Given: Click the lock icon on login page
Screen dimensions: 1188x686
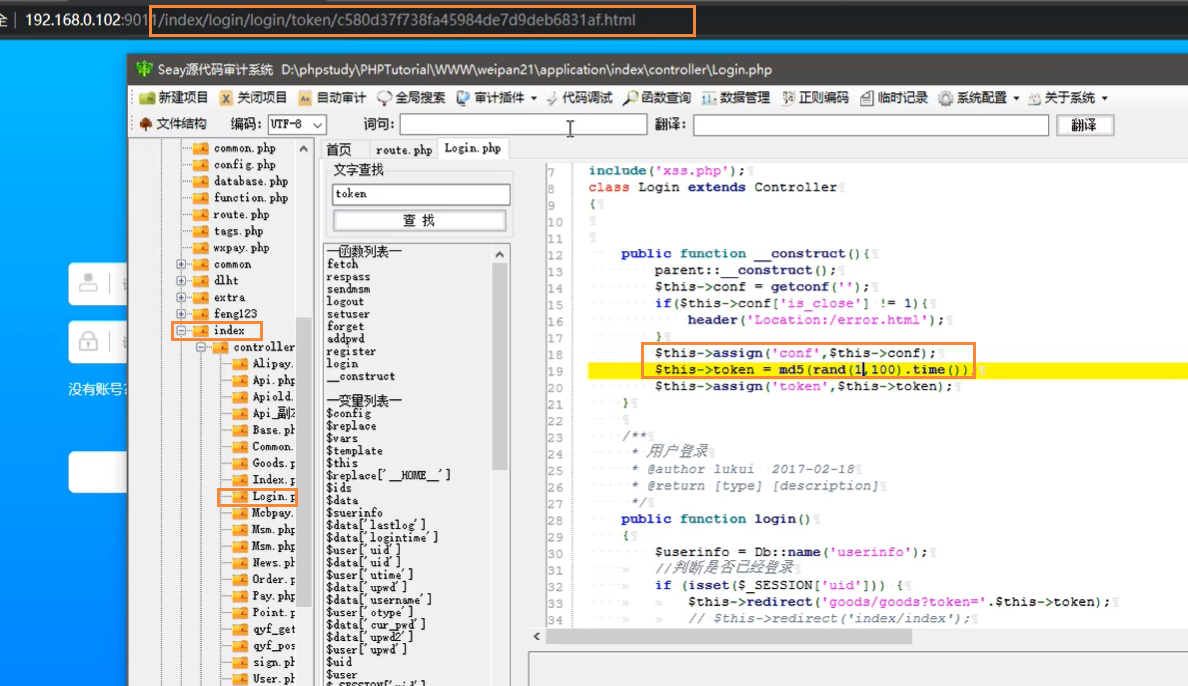Looking at the screenshot, I should pyautogui.click(x=89, y=341).
